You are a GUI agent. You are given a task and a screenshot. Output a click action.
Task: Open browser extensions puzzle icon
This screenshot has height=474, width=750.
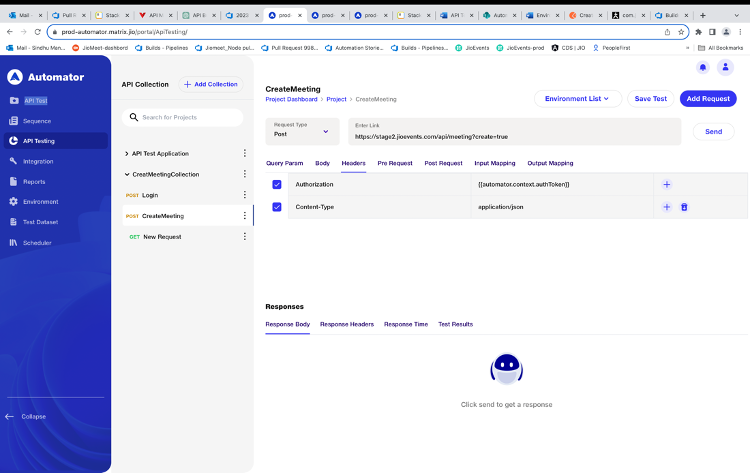tap(698, 32)
